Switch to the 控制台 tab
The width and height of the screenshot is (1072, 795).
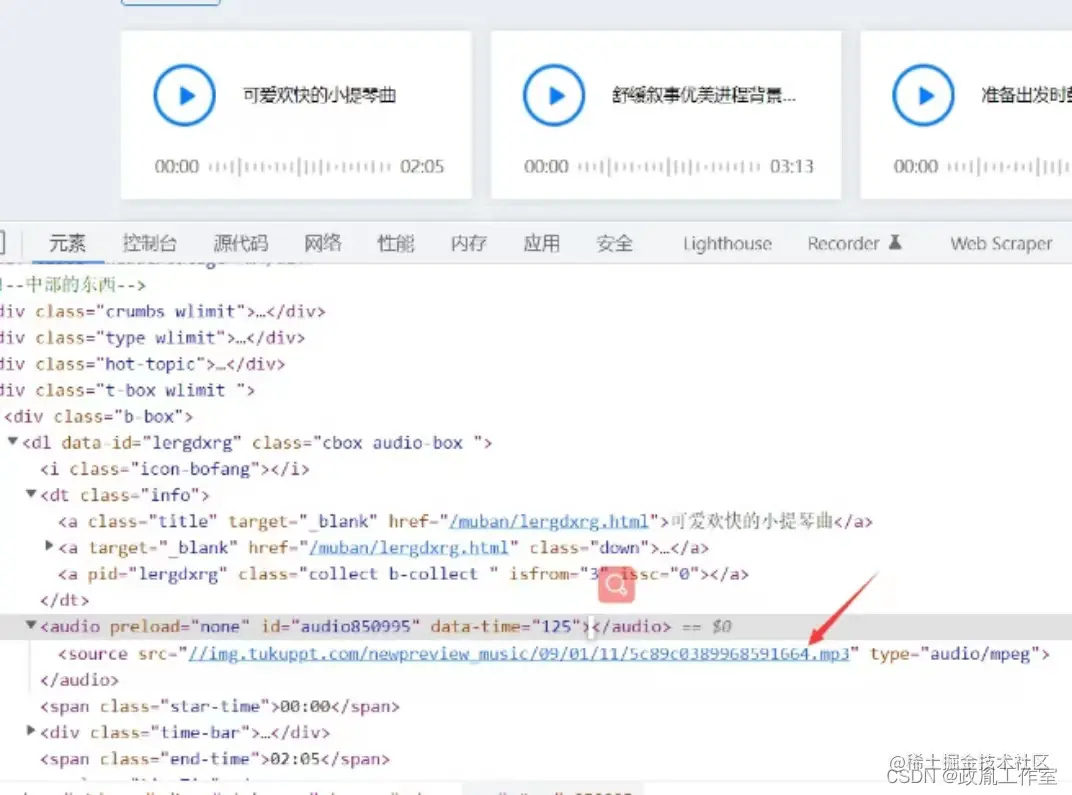pos(149,243)
